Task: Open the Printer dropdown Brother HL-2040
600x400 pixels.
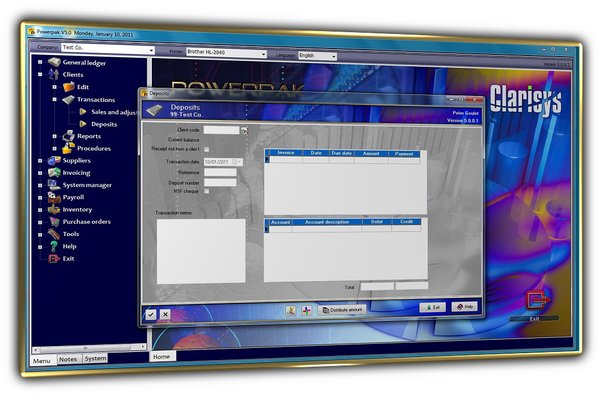Action: click(x=264, y=54)
